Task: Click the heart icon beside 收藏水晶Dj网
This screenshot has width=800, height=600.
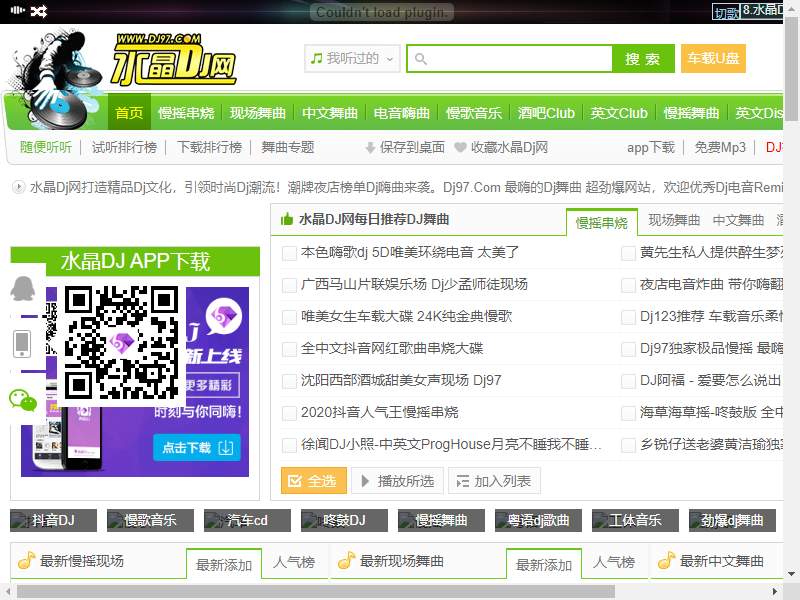Action: tap(460, 147)
